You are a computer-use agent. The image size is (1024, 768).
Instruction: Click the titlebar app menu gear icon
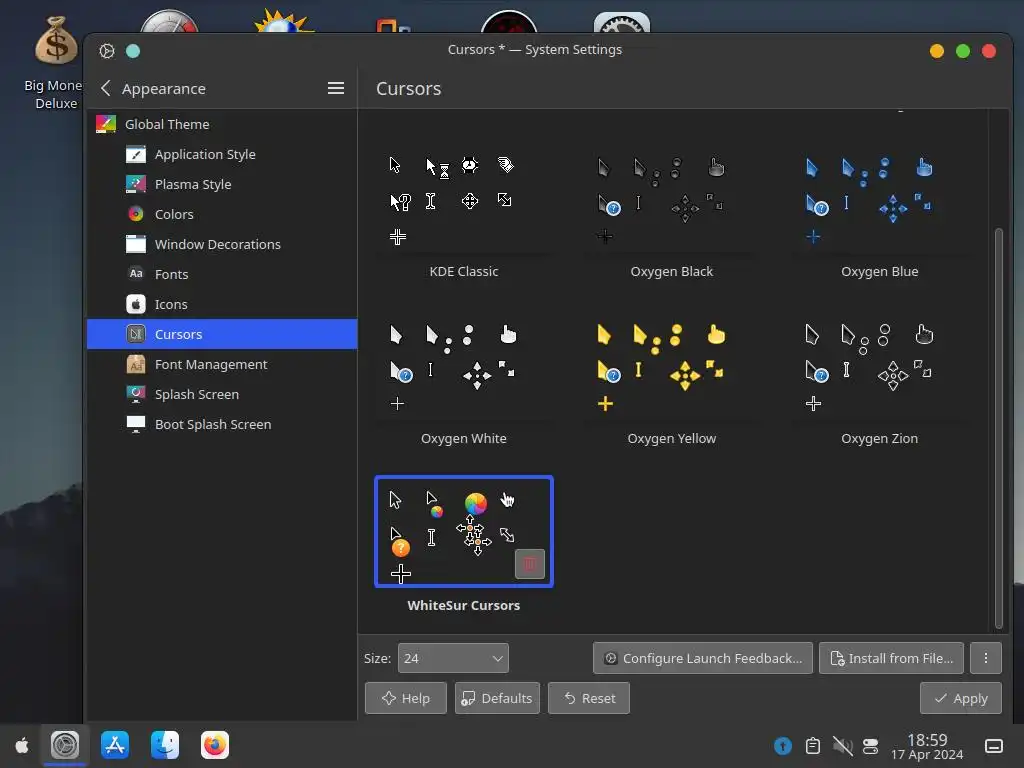tap(107, 51)
